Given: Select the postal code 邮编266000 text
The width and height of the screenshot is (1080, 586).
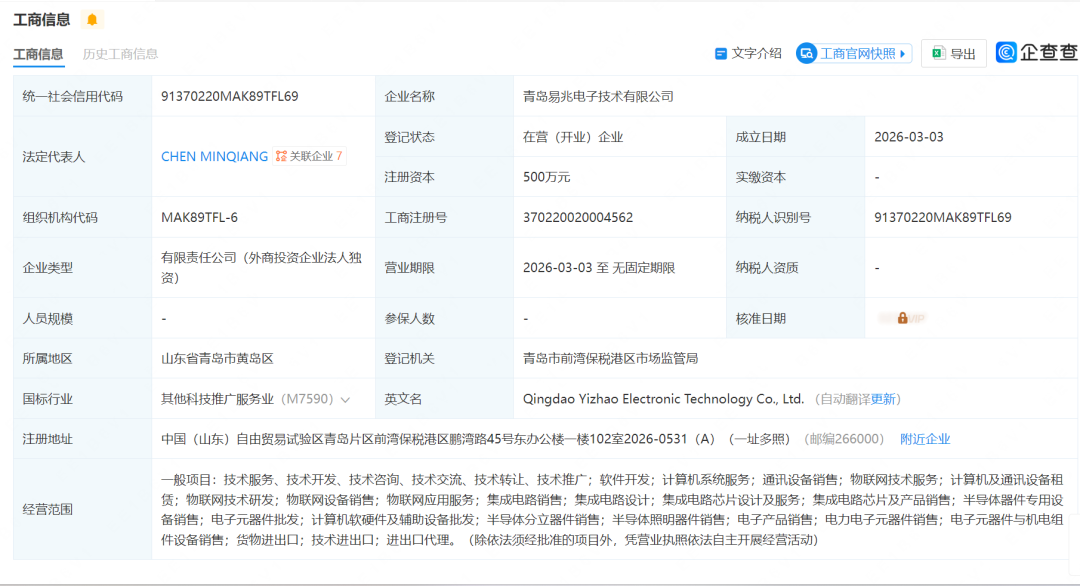Looking at the screenshot, I should 844,439.
